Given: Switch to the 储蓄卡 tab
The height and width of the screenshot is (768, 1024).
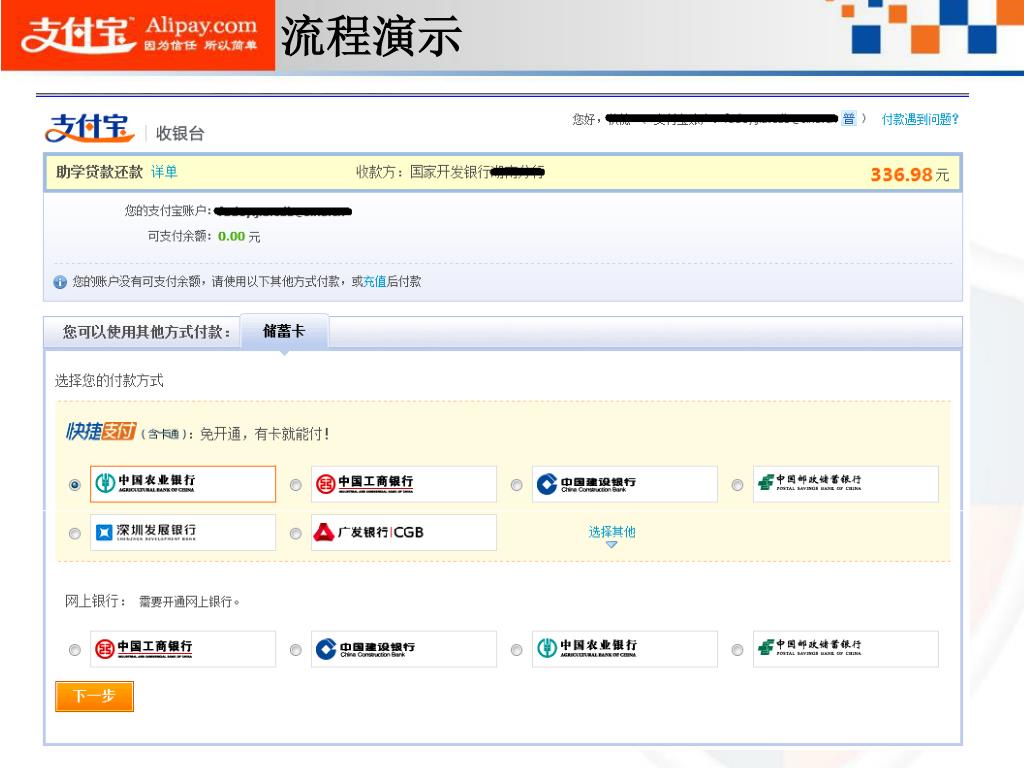Looking at the screenshot, I should (x=284, y=332).
